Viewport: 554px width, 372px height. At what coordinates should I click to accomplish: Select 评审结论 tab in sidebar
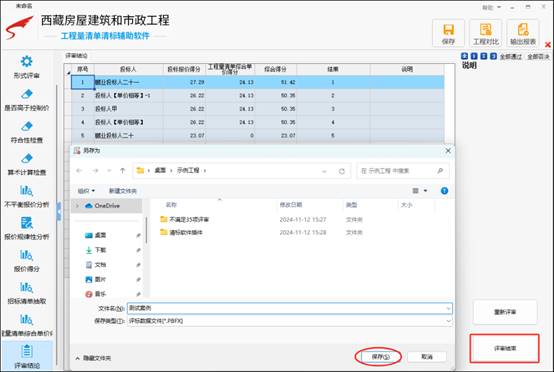[26, 356]
